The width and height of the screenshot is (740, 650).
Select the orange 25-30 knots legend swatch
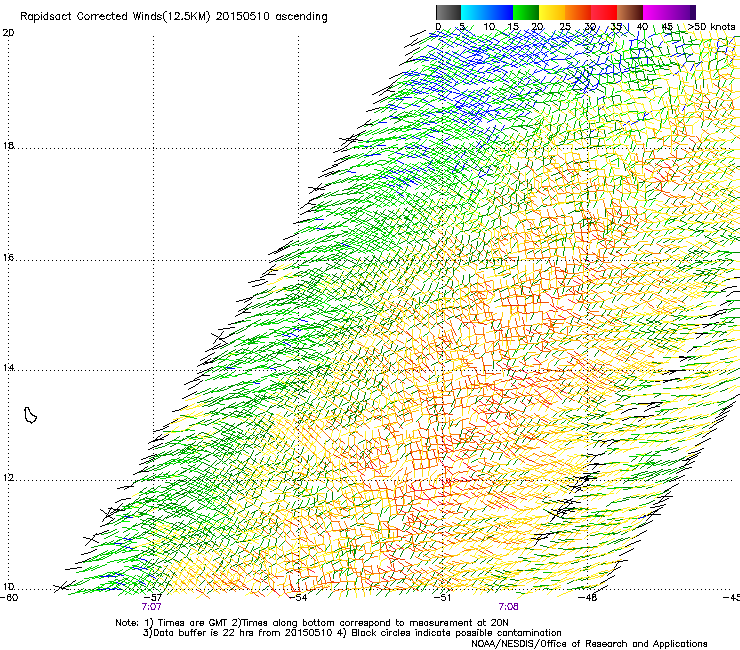578,12
